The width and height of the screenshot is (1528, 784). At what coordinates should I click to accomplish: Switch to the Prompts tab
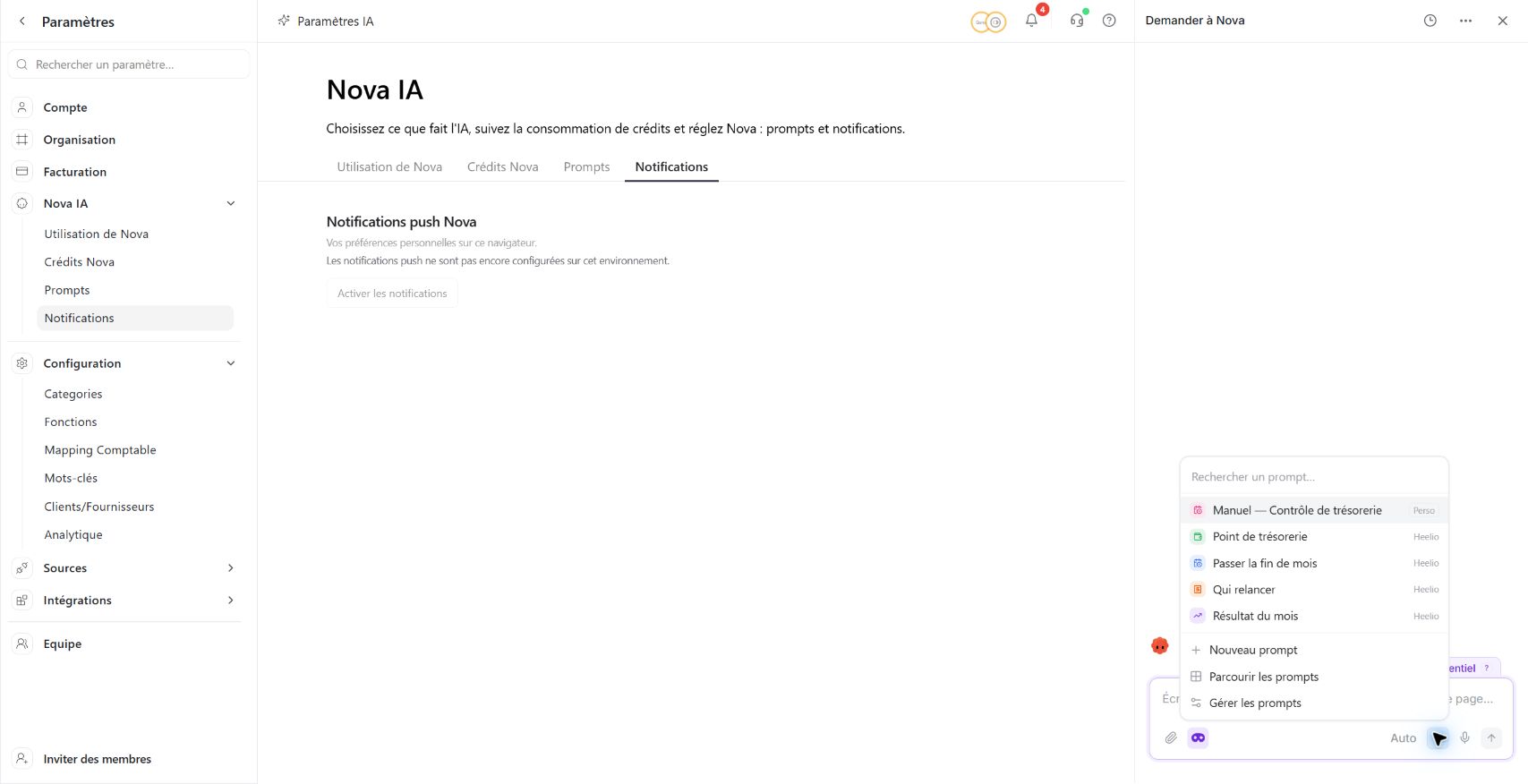586,166
